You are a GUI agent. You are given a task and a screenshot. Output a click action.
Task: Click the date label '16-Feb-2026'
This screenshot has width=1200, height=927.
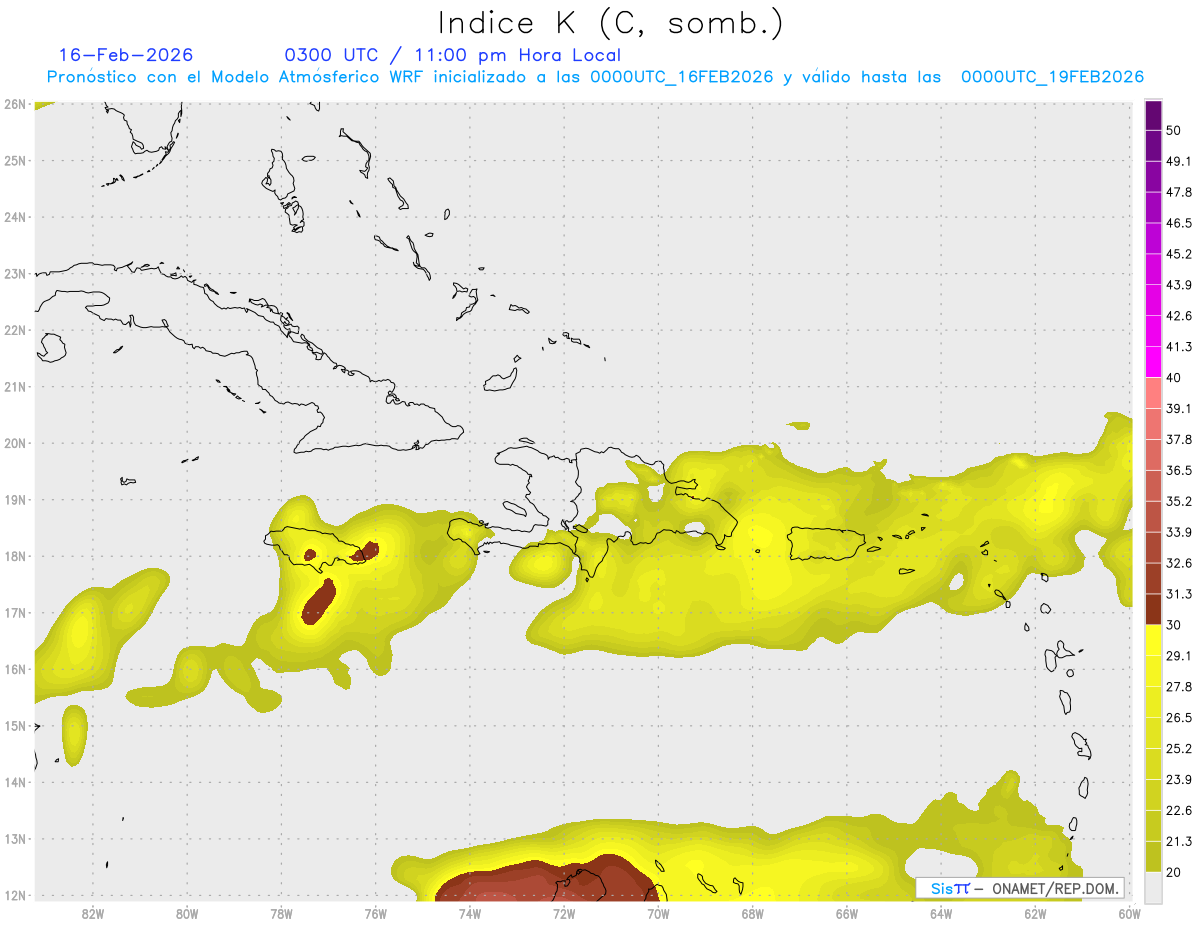coord(125,55)
